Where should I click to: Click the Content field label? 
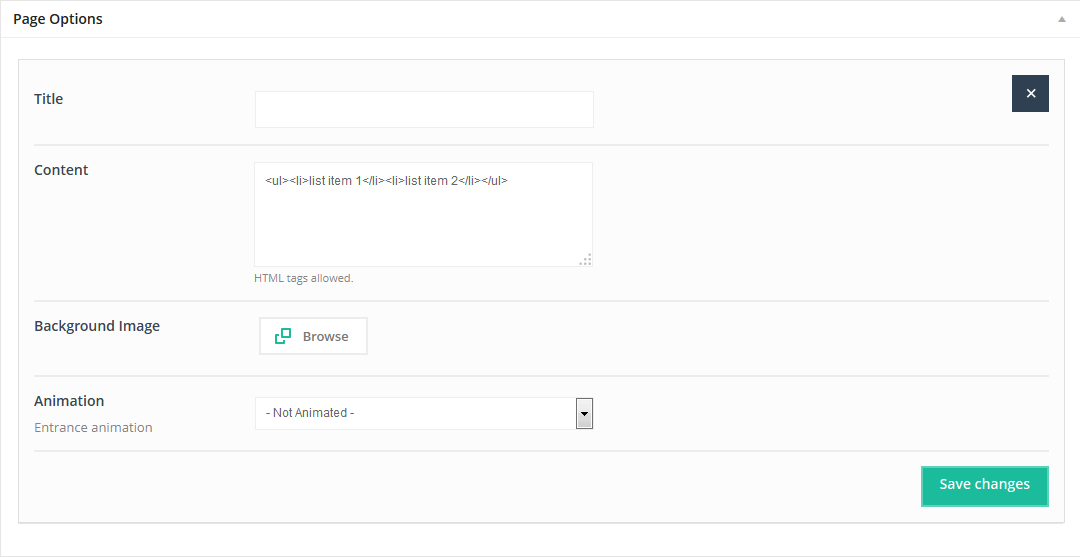pos(61,170)
